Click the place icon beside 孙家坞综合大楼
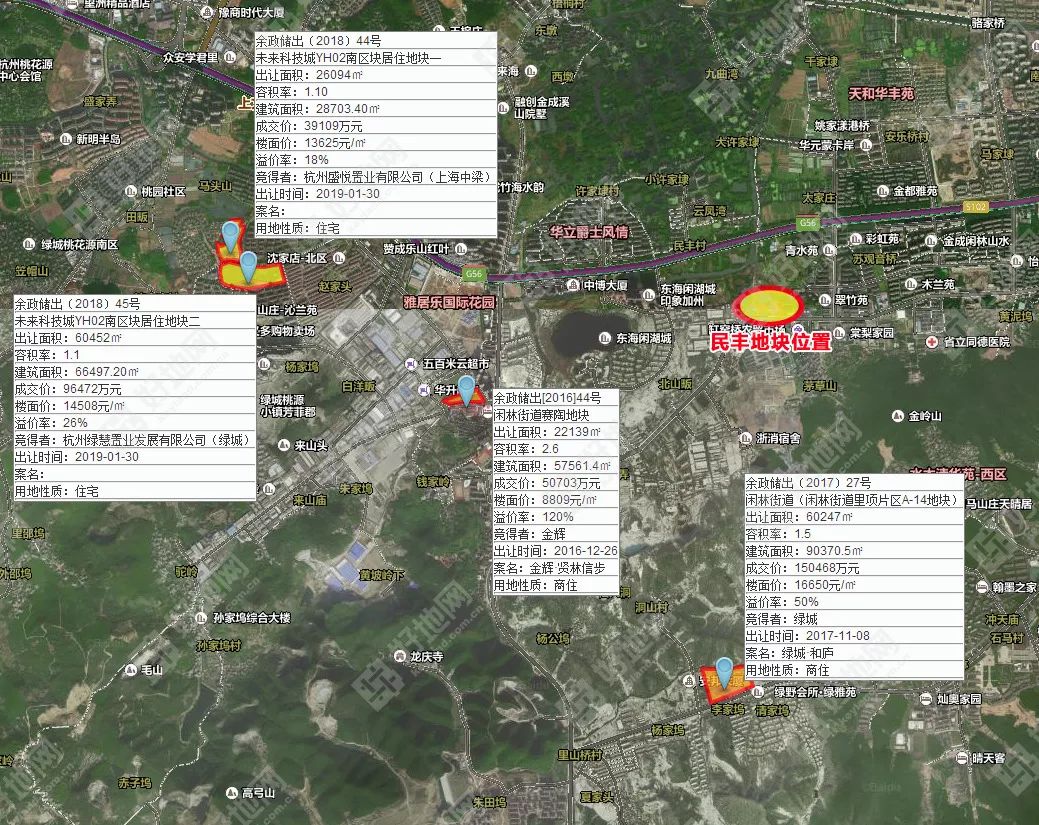 pyautogui.click(x=201, y=618)
